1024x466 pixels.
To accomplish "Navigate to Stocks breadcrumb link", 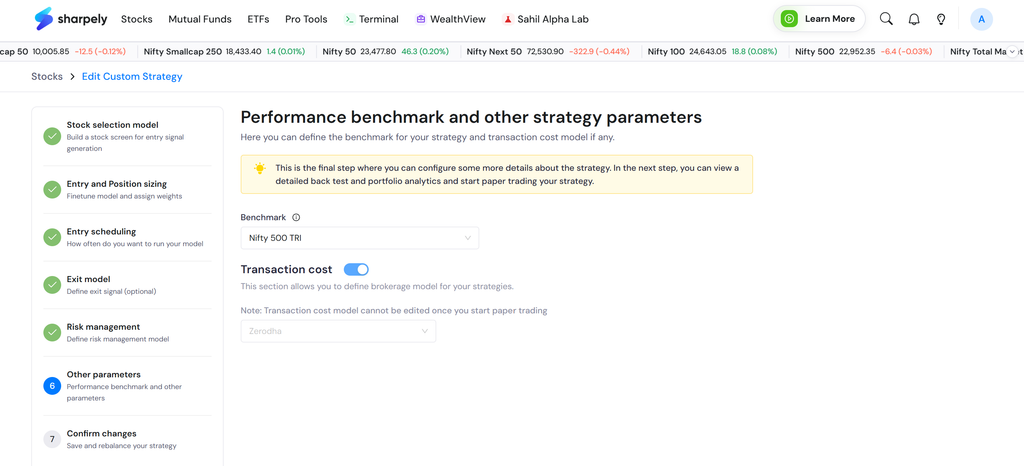I will click(47, 76).
